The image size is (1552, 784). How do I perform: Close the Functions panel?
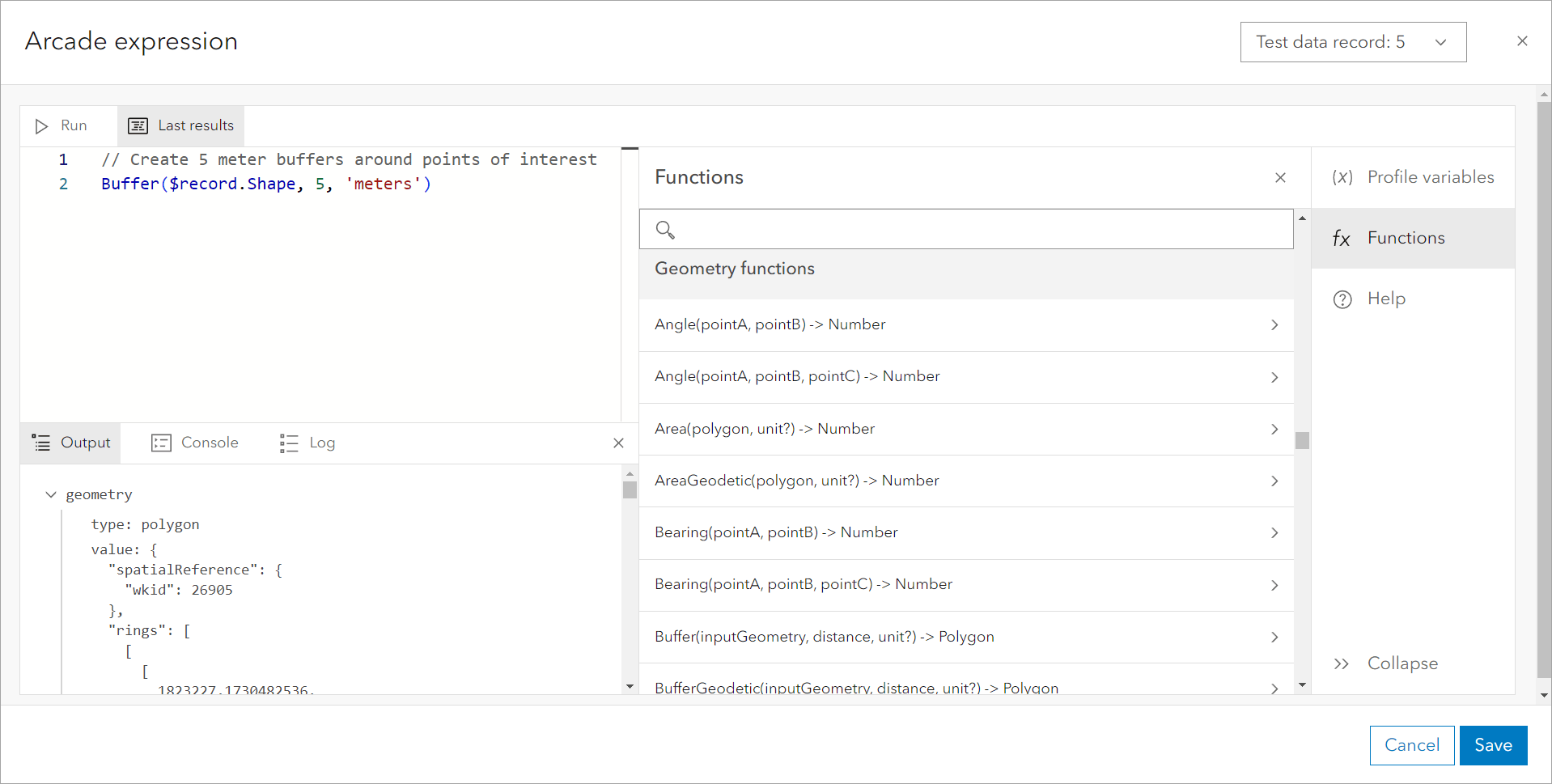coord(1280,177)
